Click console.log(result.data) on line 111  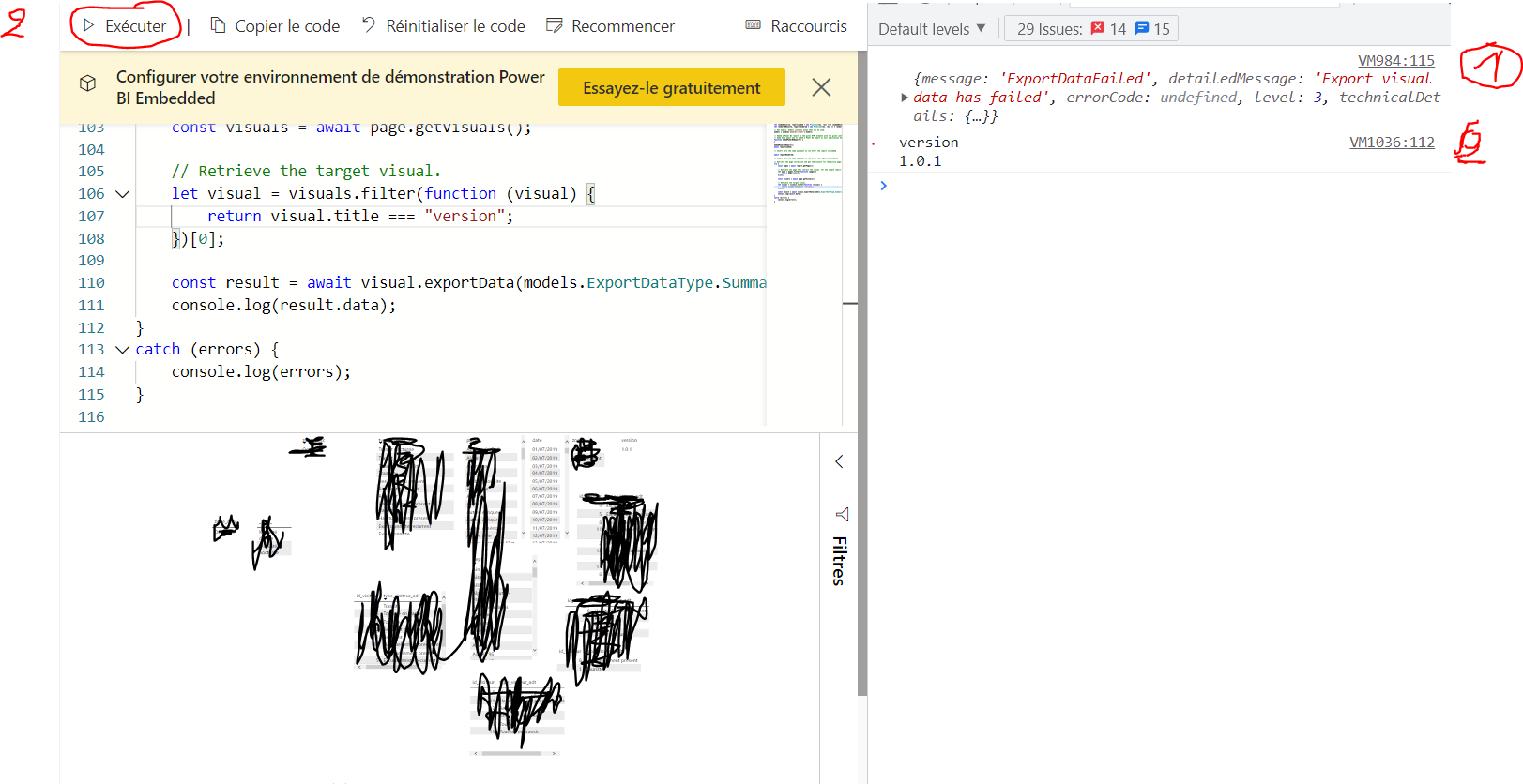[283, 306]
